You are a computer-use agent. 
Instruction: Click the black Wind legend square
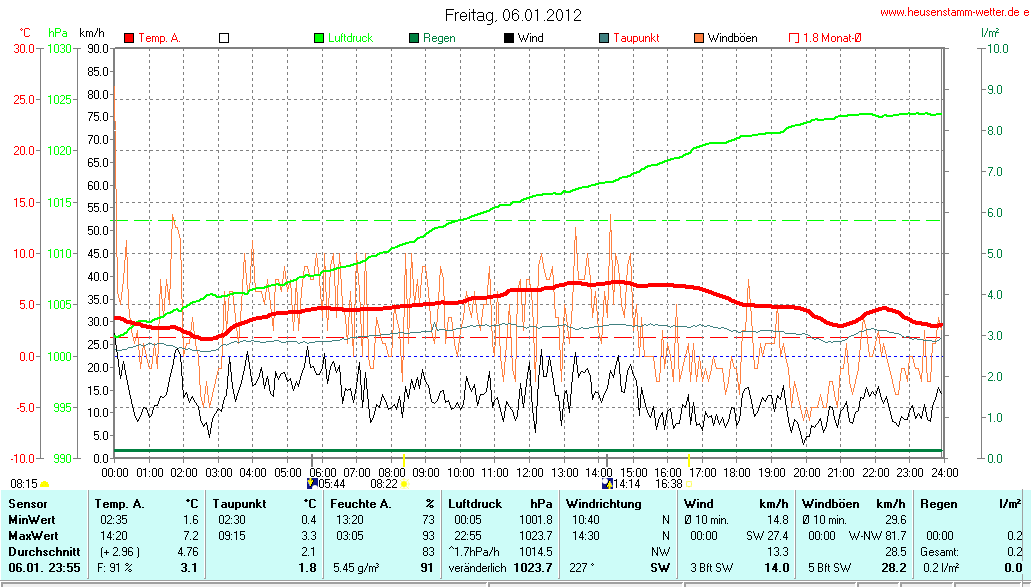click(509, 38)
